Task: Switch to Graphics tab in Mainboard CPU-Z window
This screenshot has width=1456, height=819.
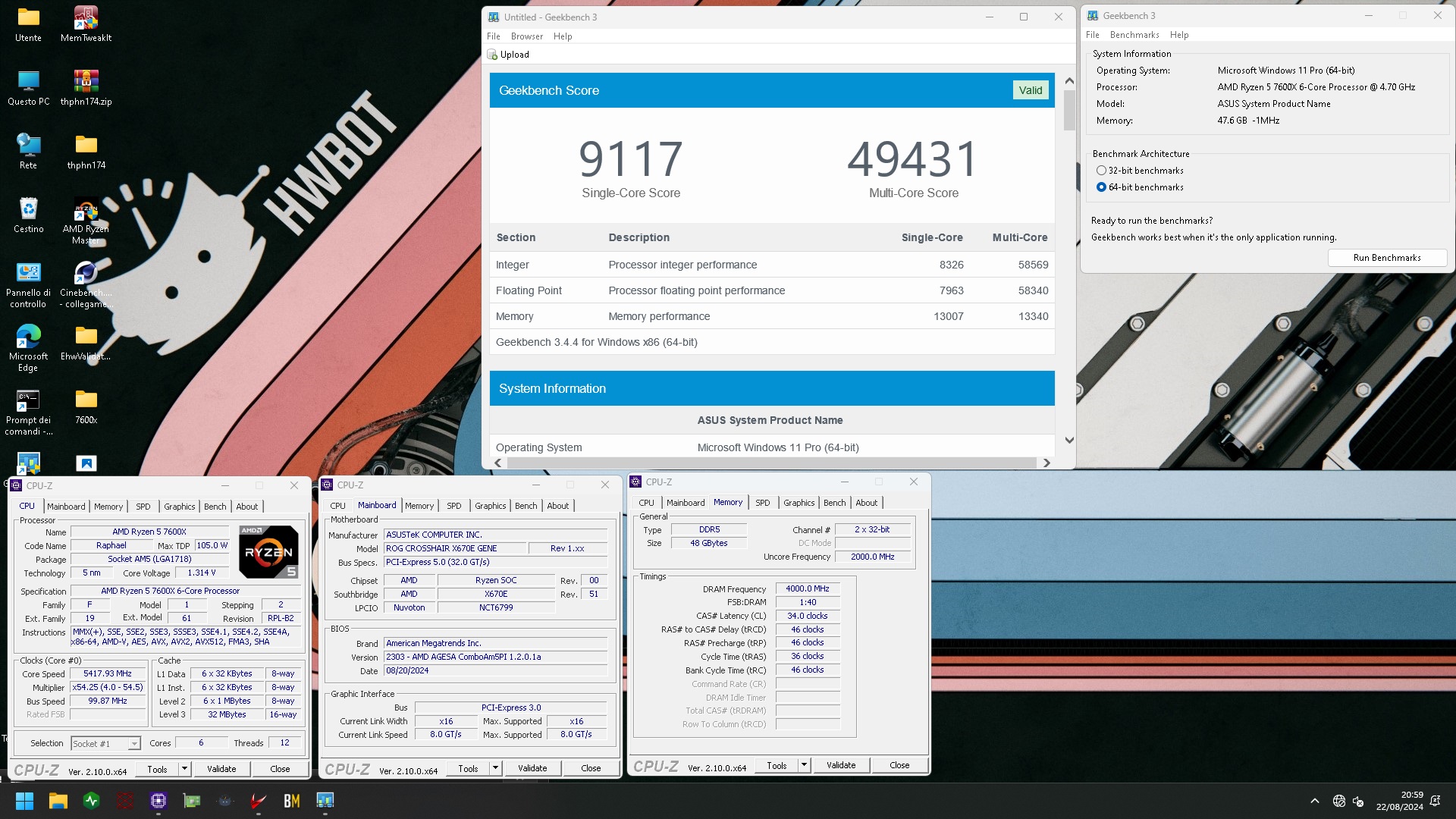Action: pyautogui.click(x=490, y=506)
